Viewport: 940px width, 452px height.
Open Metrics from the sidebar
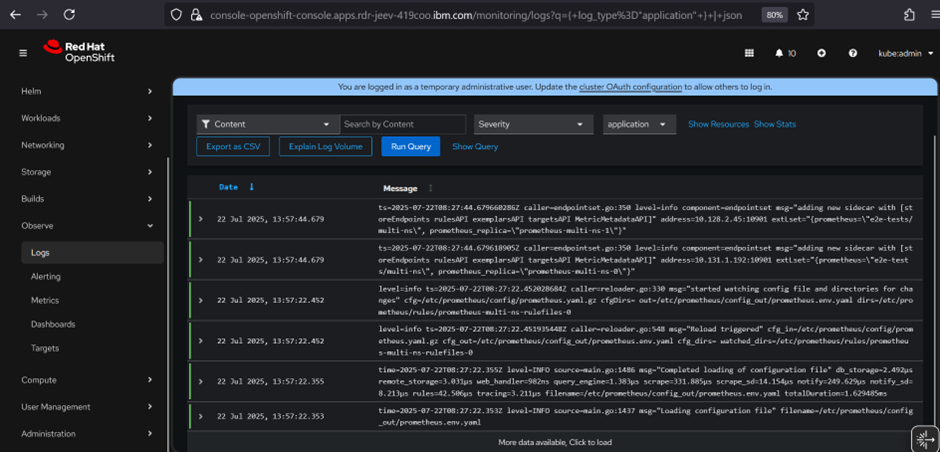click(x=45, y=300)
